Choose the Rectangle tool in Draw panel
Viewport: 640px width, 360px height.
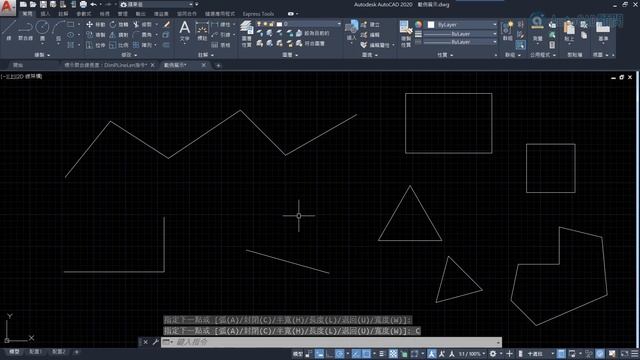pyautogui.click(x=71, y=24)
